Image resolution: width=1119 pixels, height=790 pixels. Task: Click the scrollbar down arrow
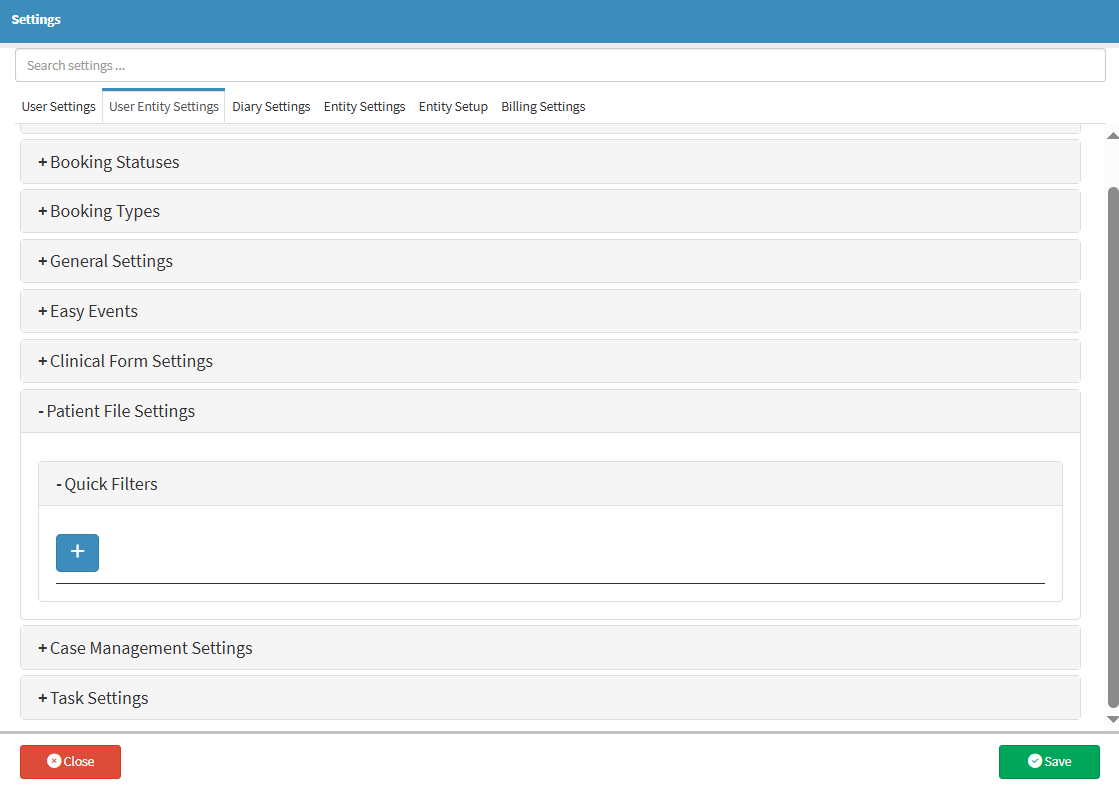(1112, 719)
